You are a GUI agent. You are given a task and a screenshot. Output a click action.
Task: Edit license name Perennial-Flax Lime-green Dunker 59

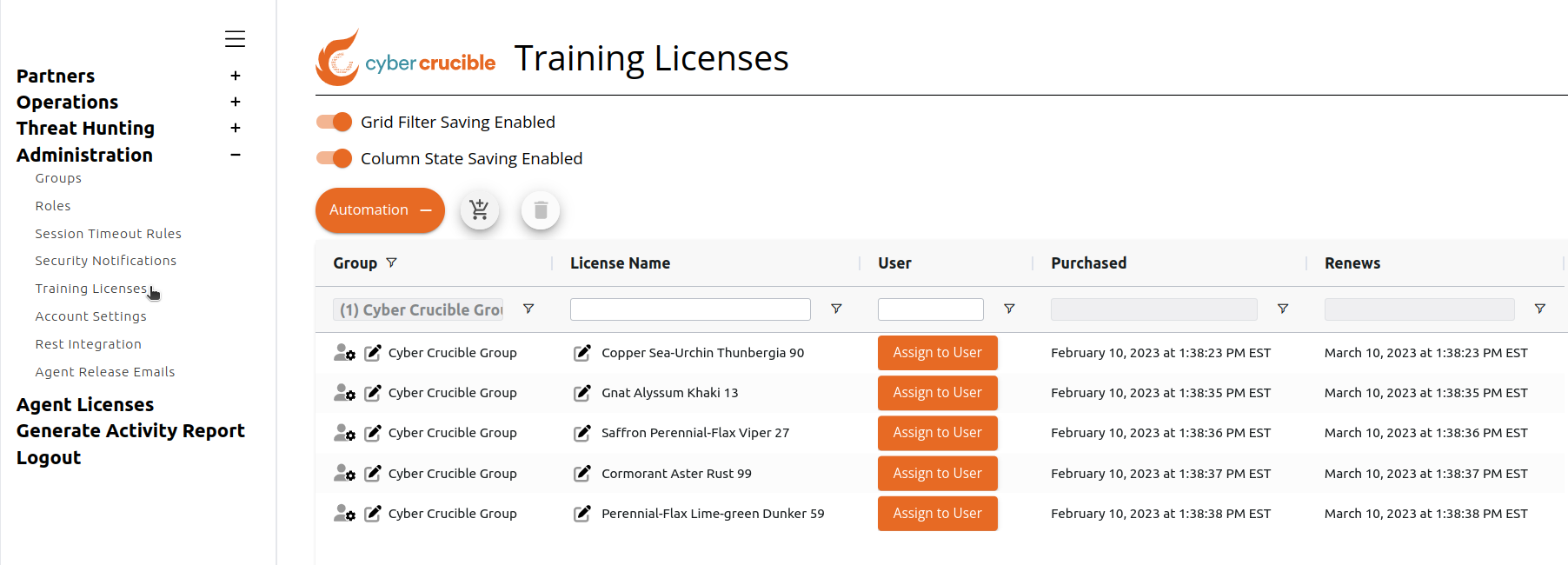pyautogui.click(x=582, y=514)
